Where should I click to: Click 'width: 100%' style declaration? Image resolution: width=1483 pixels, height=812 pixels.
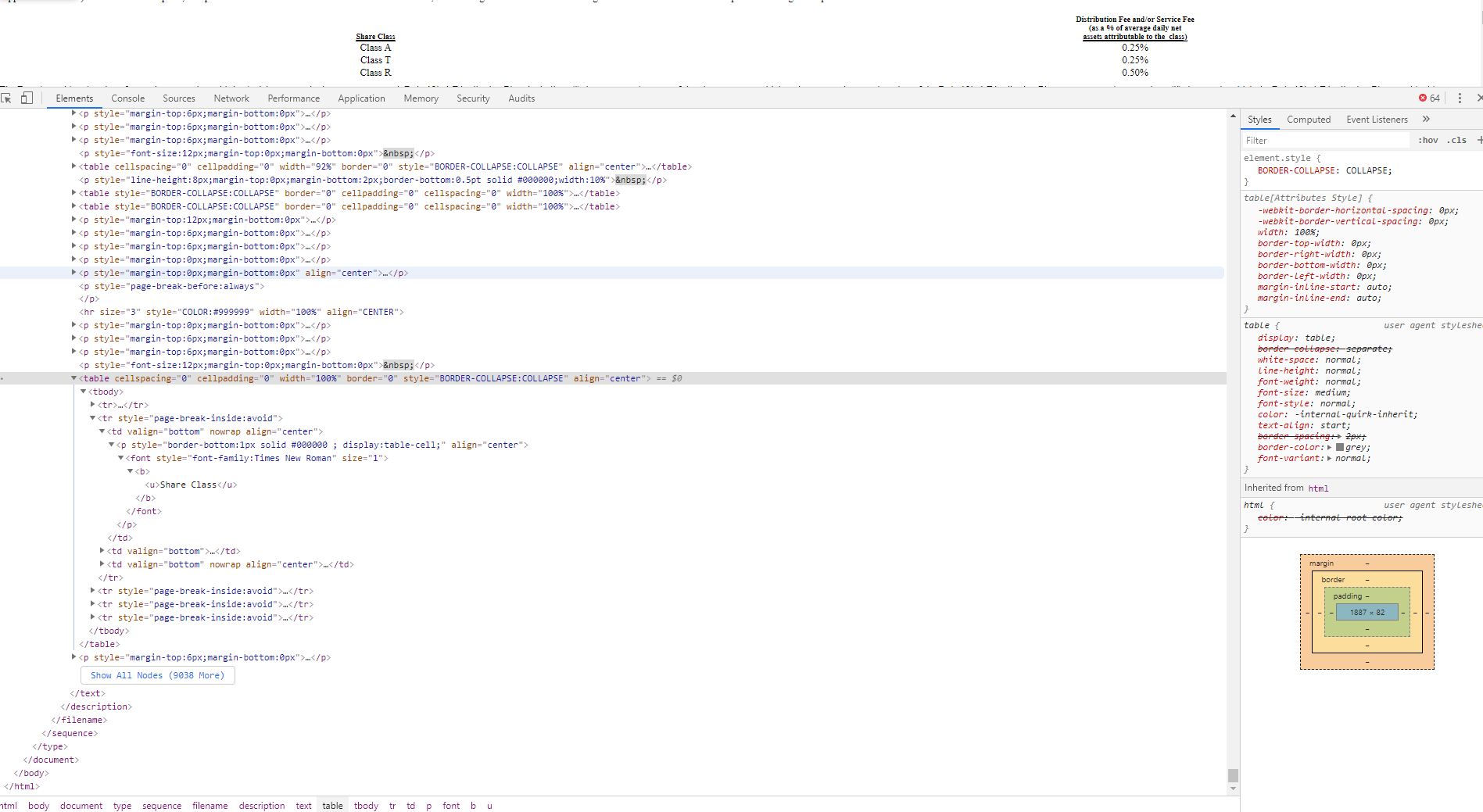point(1288,232)
